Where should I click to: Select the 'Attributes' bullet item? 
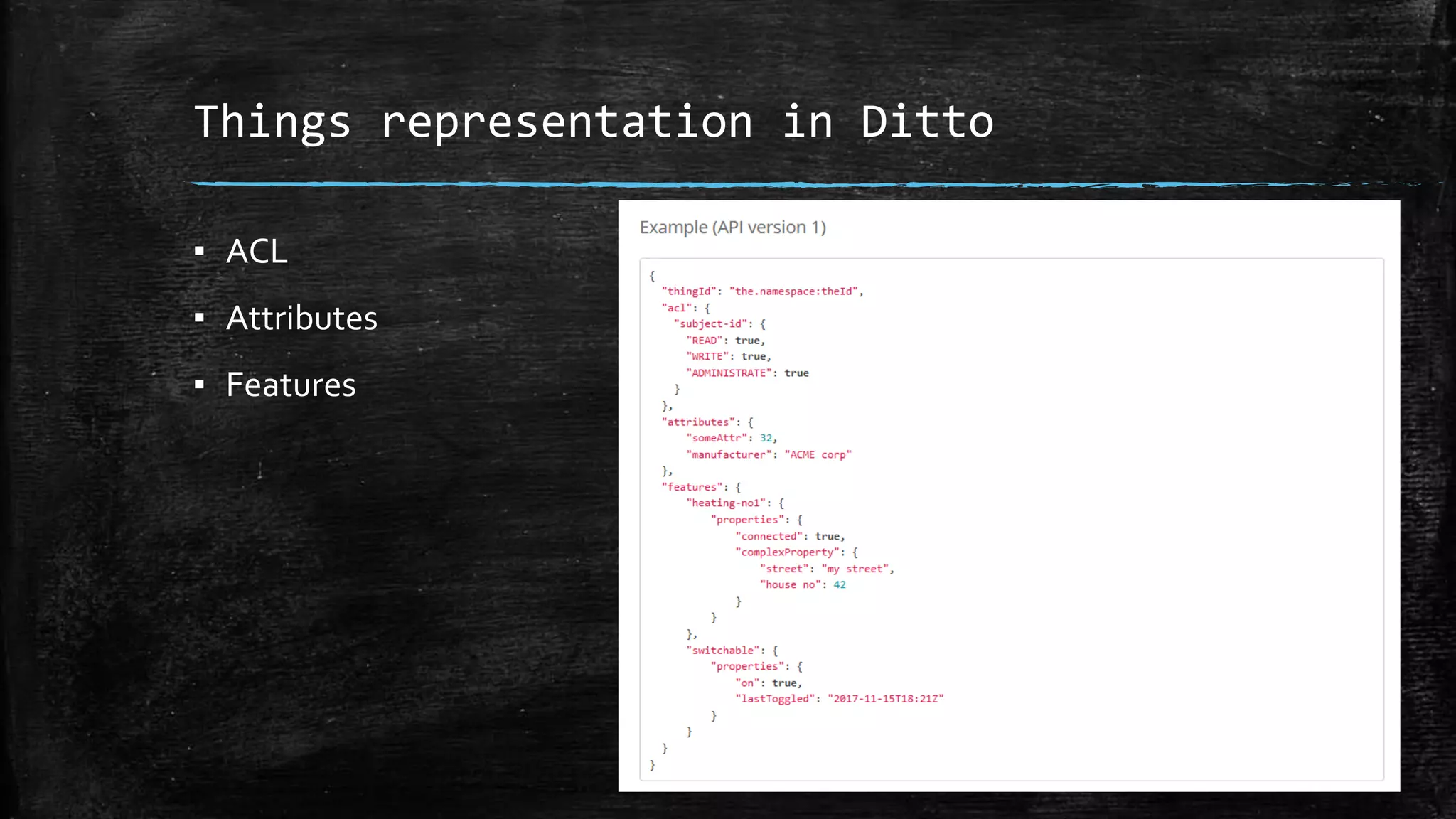(301, 318)
